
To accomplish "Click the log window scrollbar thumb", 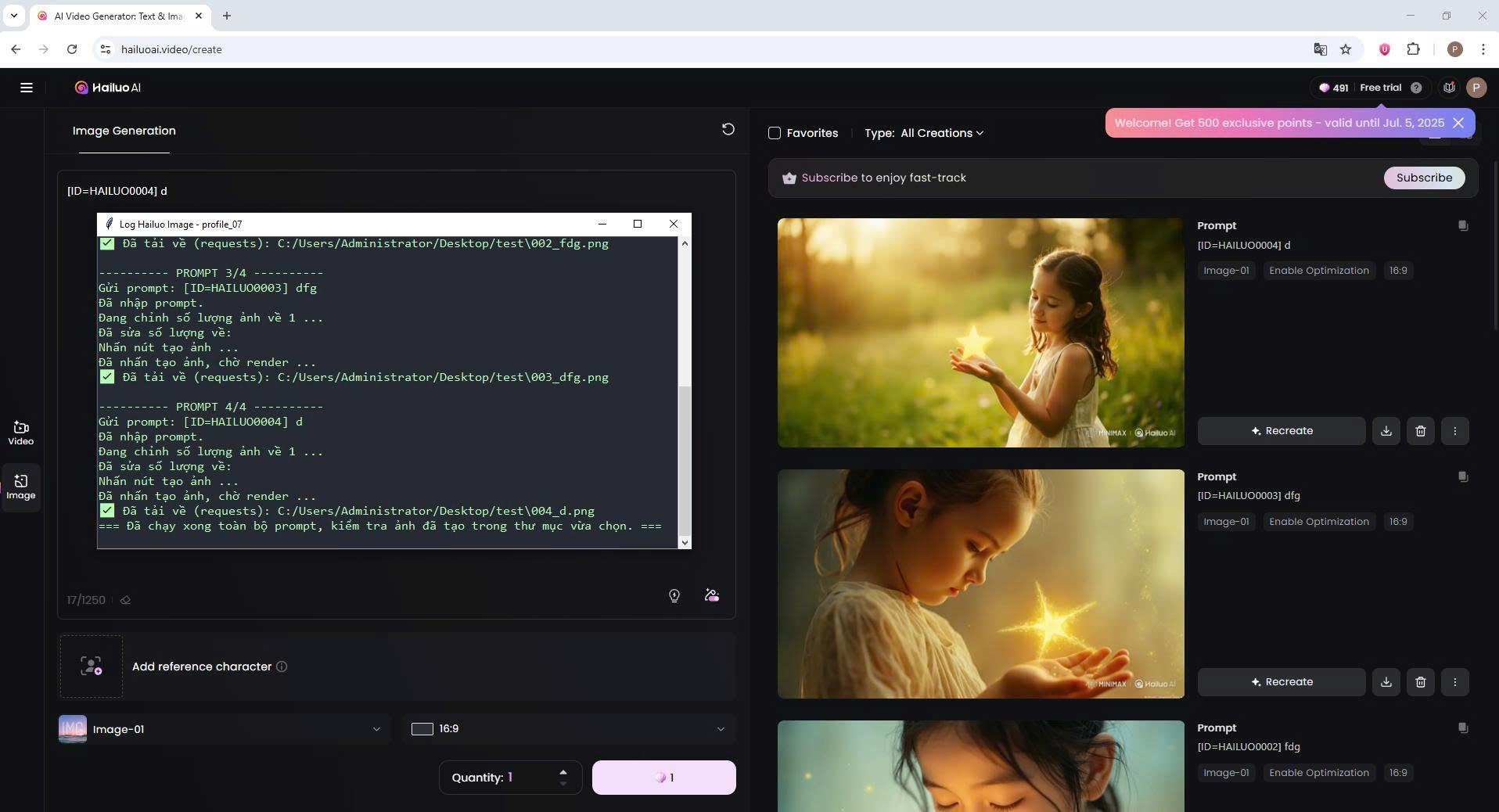I will [685, 462].
